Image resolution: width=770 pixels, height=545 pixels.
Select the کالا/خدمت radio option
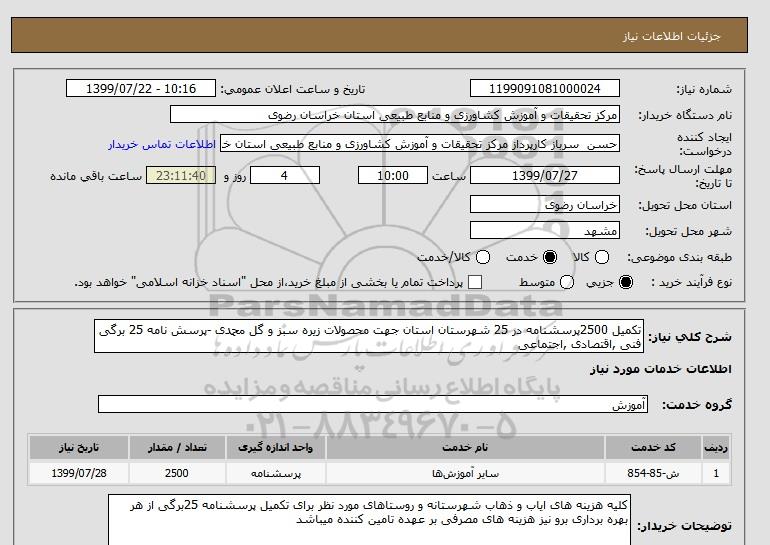[x=483, y=257]
